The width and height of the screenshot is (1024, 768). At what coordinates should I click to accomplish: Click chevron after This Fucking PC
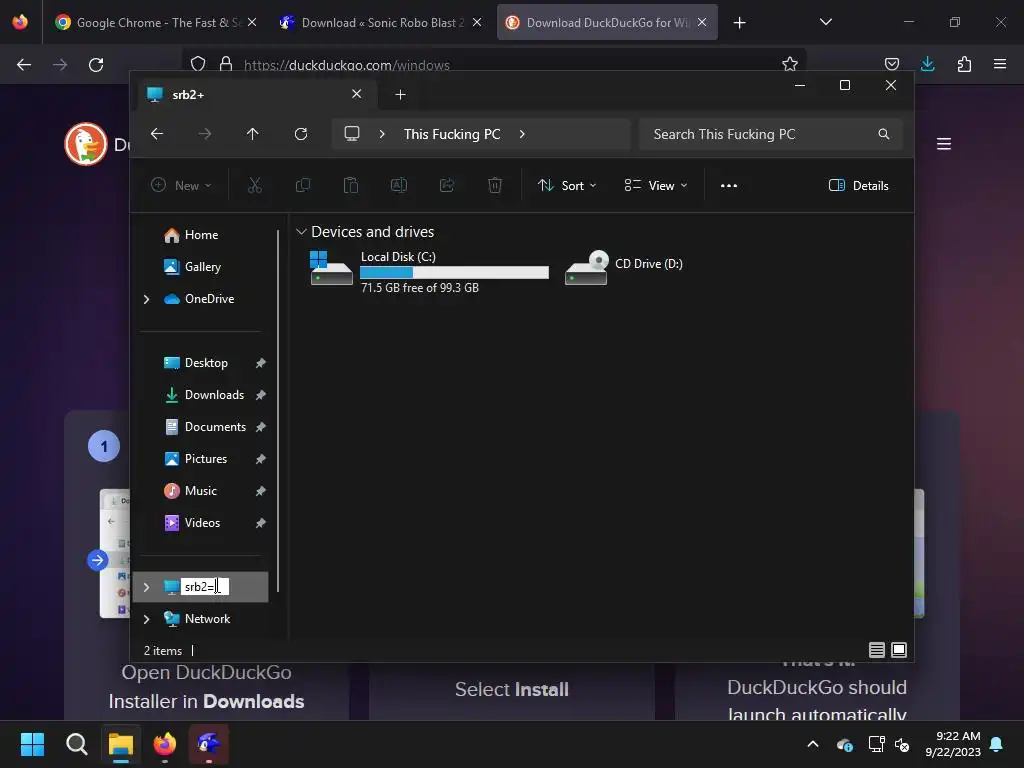[522, 134]
